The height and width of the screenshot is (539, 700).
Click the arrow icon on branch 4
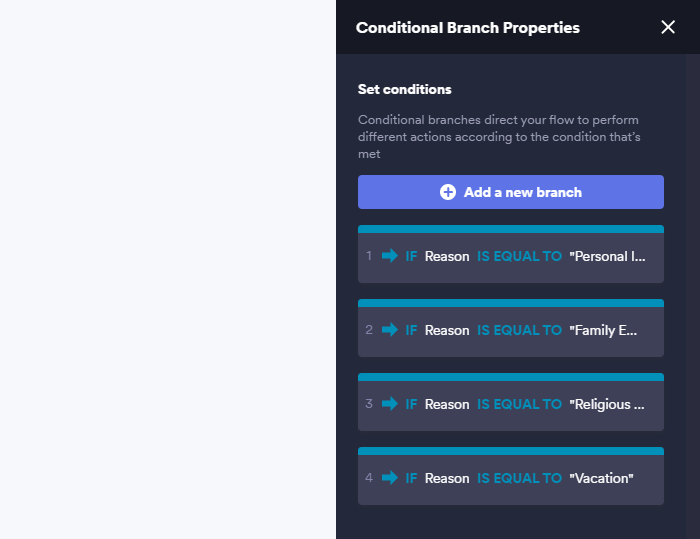(x=390, y=478)
